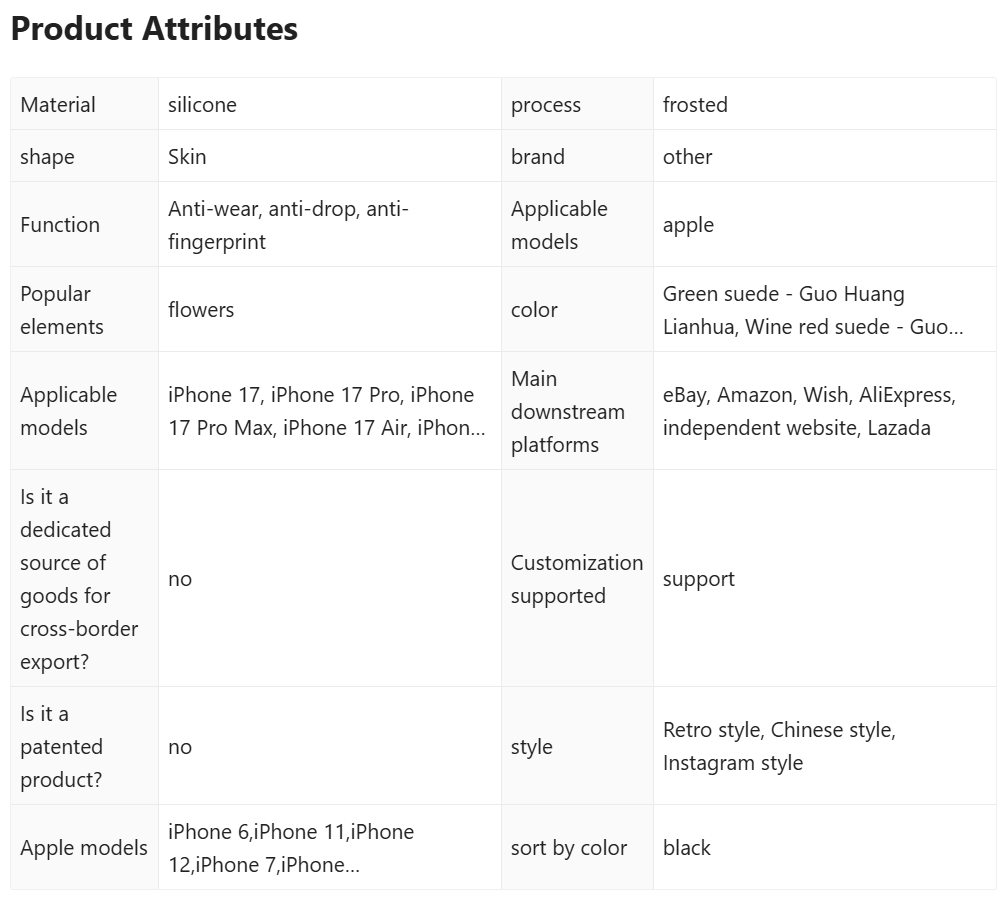Select the apple applicable models value

click(x=688, y=225)
